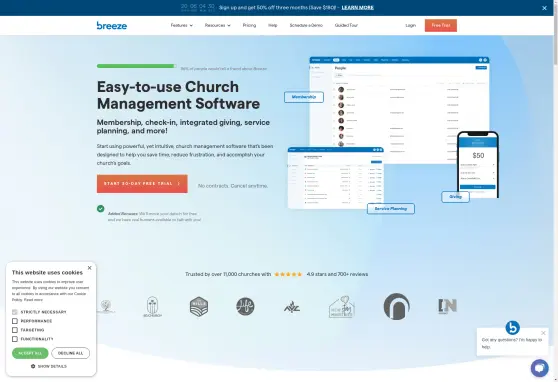
Task: Click the 'Got any questions?' chat message
Action: (512, 343)
